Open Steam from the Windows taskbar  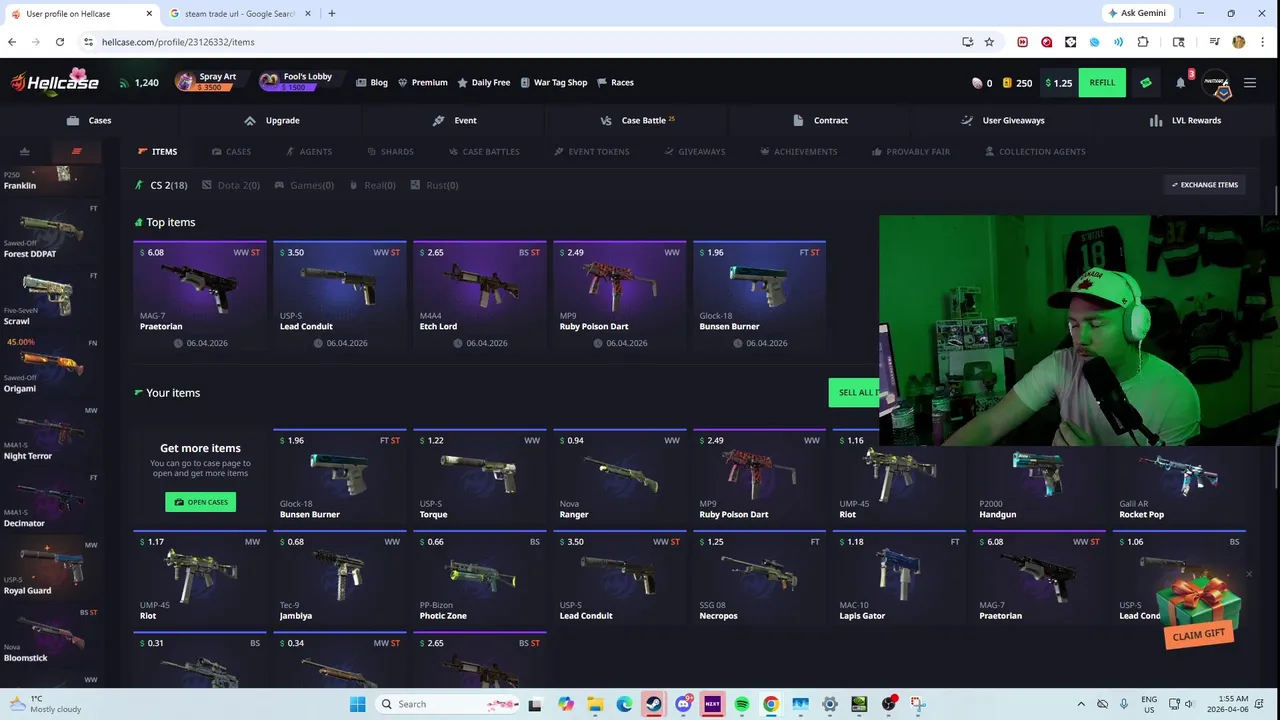pyautogui.click(x=653, y=704)
